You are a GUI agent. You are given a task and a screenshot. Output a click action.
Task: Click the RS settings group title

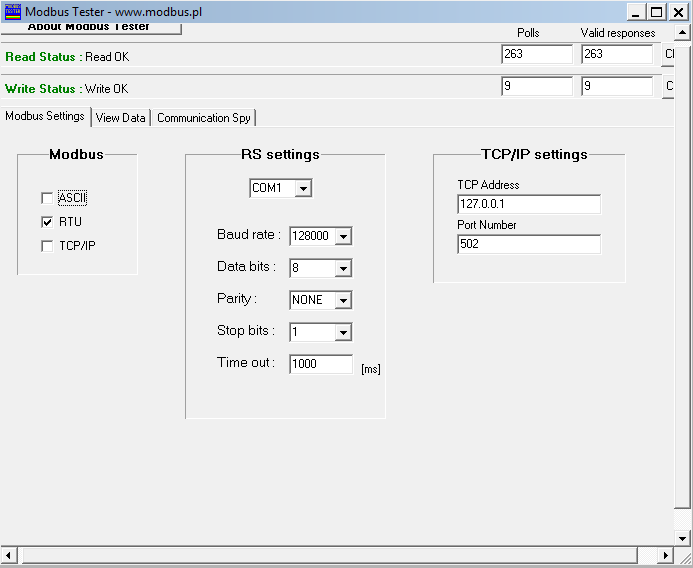(x=280, y=154)
